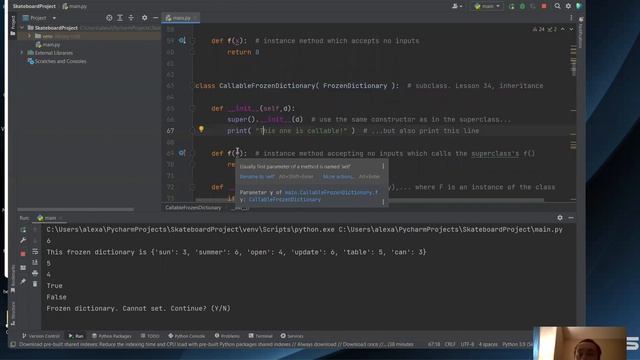The height and width of the screenshot is (360, 640).
Task: Click override gutter icon on line 59
Action: (182, 40)
